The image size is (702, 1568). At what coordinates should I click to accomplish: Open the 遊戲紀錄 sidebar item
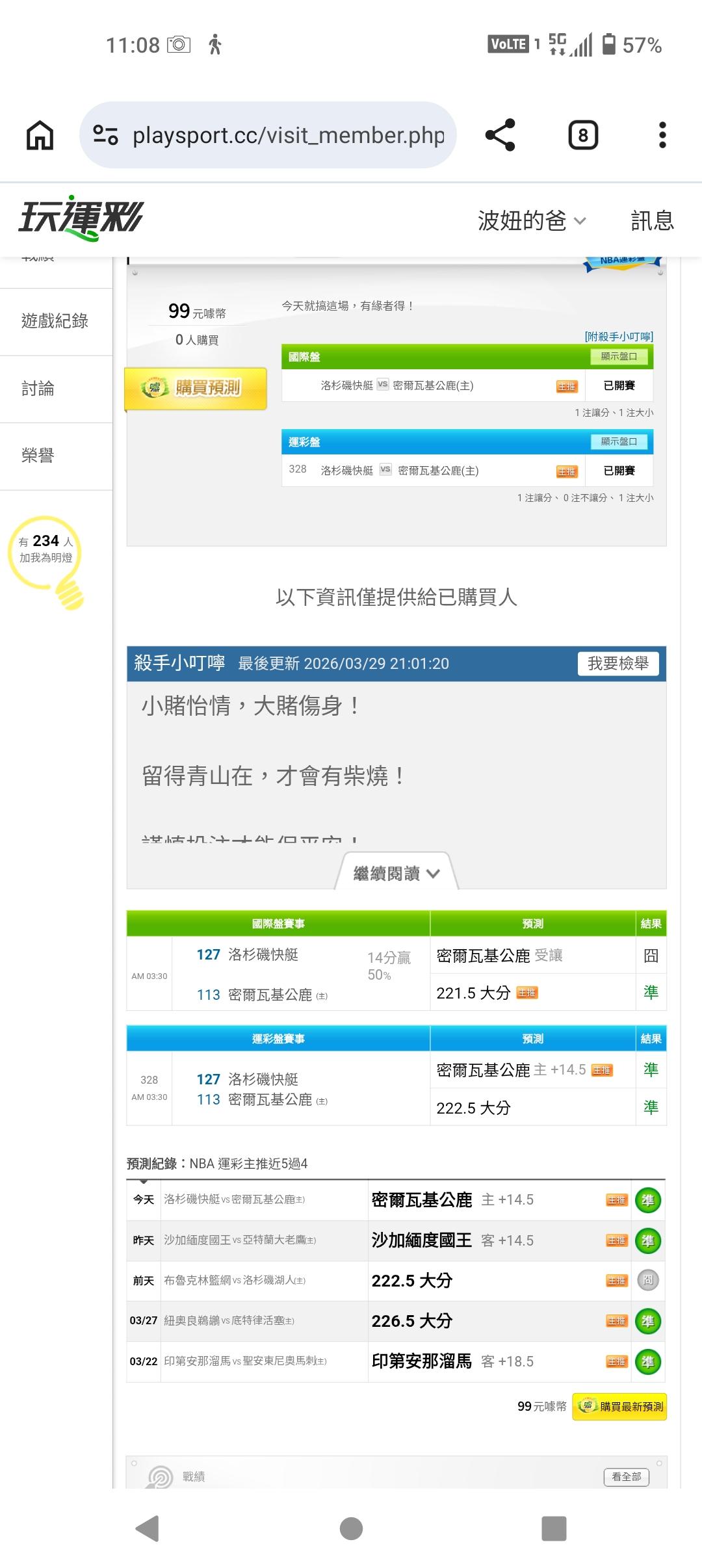pyautogui.click(x=55, y=321)
